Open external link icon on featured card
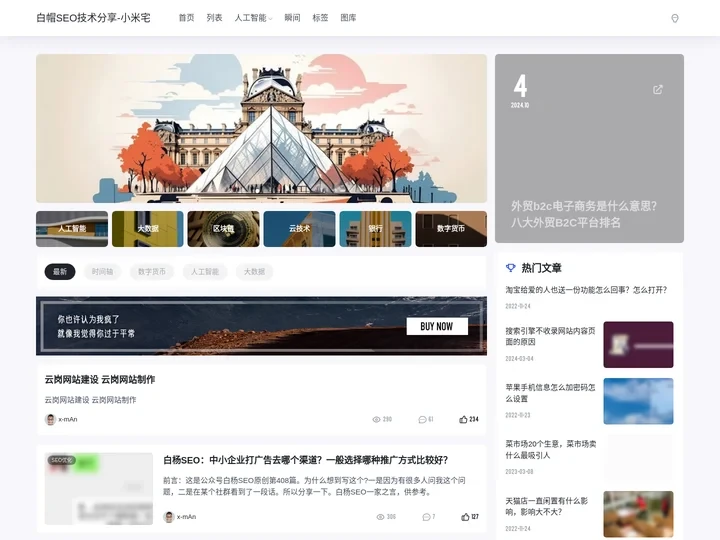The height and width of the screenshot is (540, 720). pyautogui.click(x=658, y=89)
